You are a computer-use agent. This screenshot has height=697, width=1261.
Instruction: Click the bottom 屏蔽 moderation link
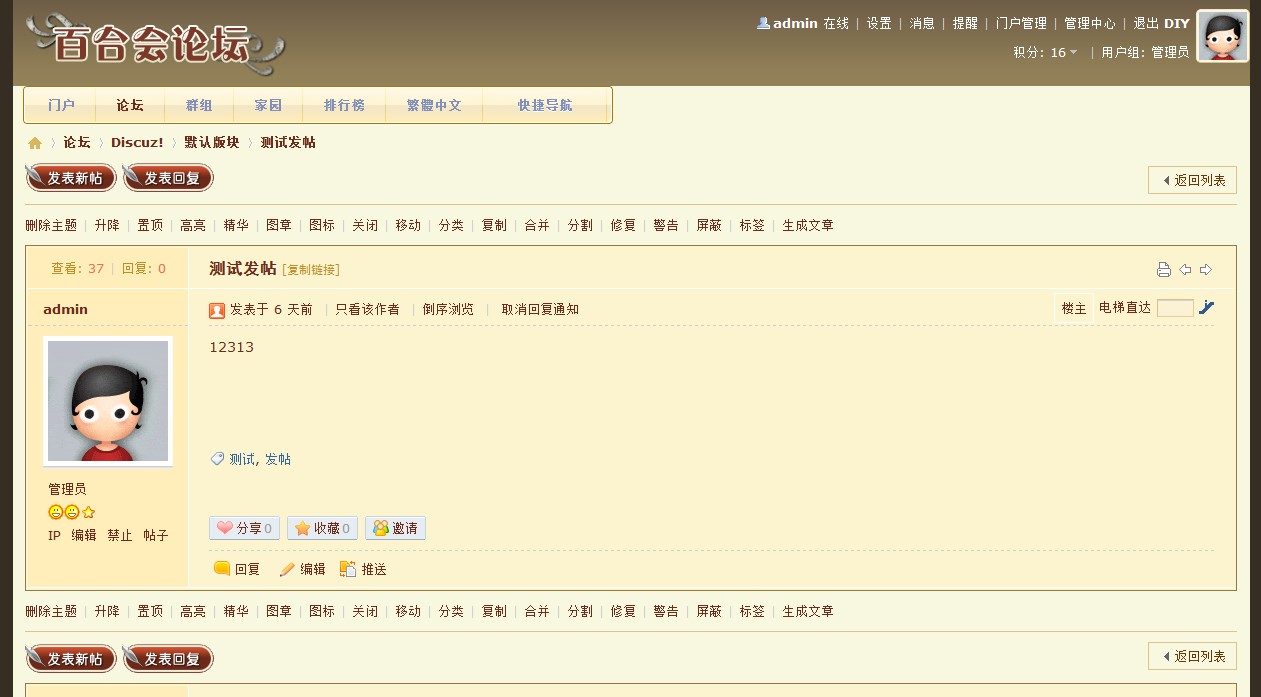coord(709,612)
